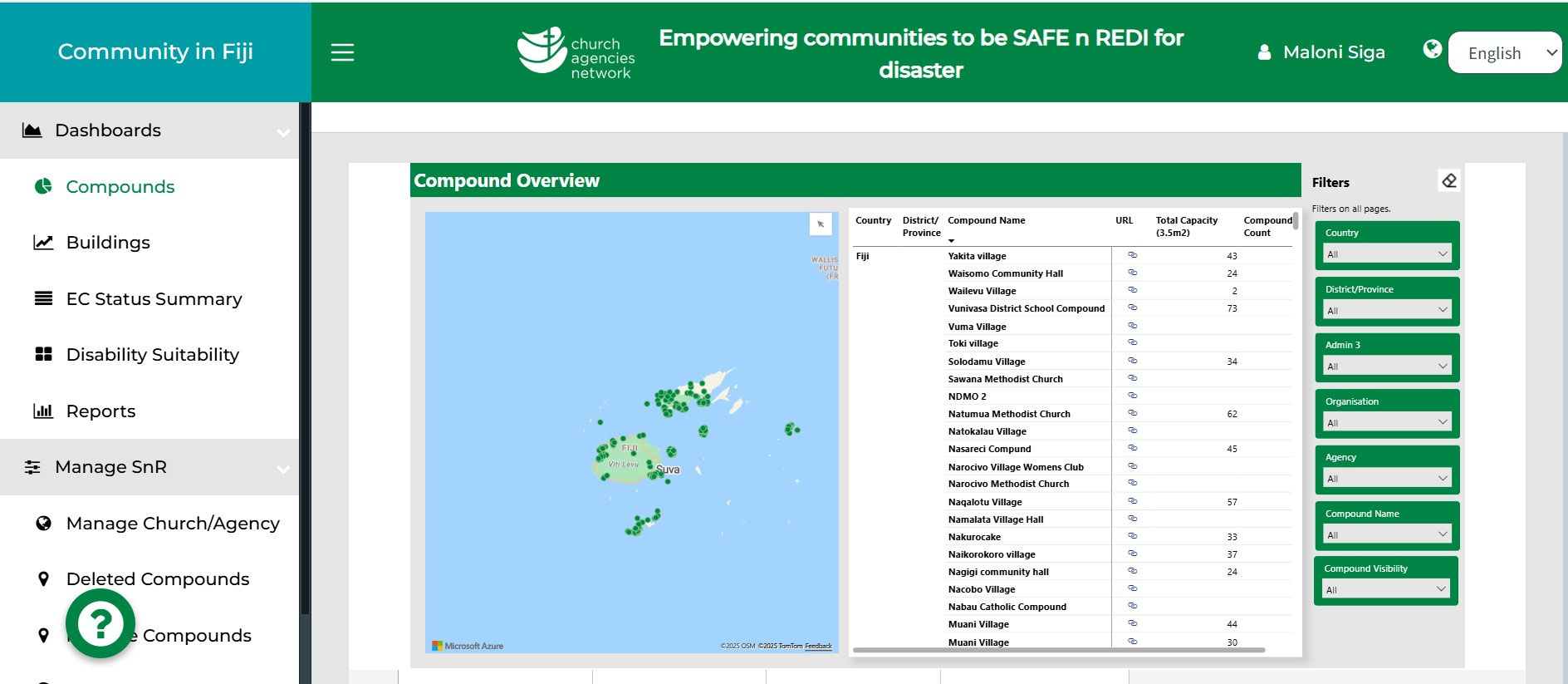This screenshot has width=1568, height=684.
Task: Open the Agency filter dropdown
Action: (1386, 478)
